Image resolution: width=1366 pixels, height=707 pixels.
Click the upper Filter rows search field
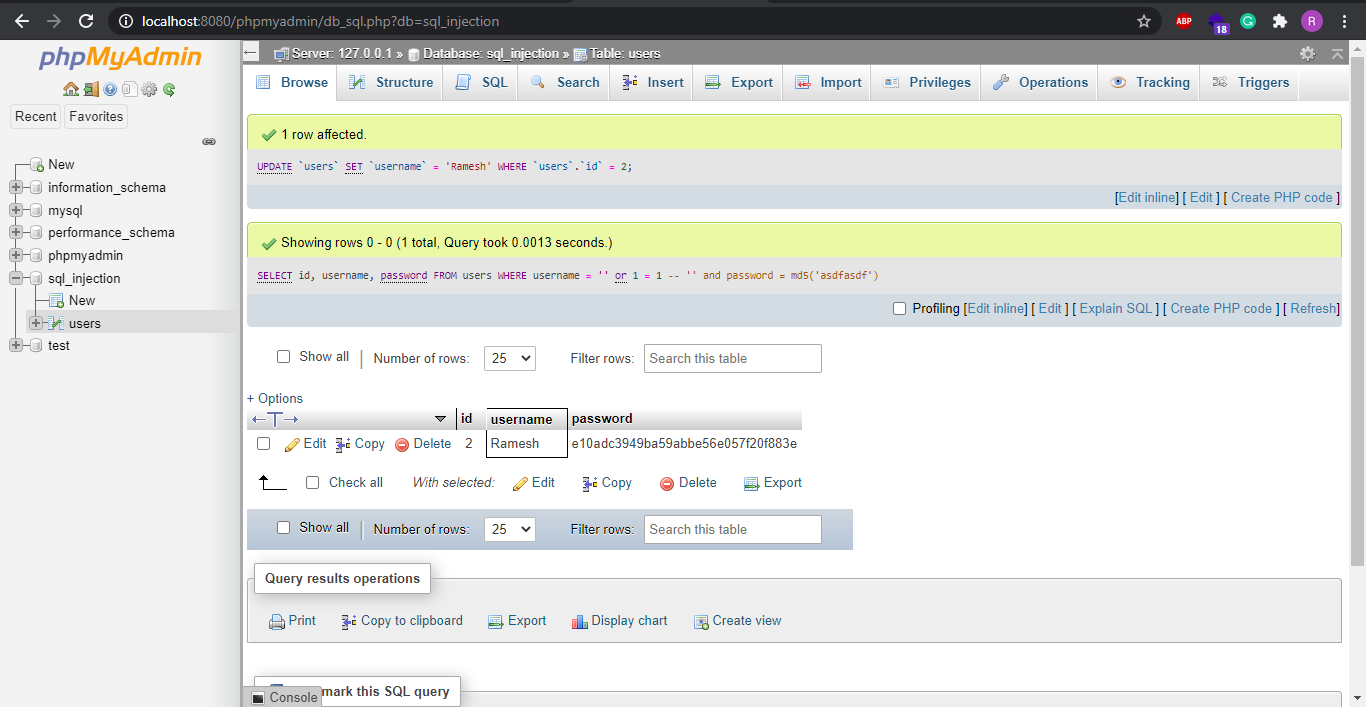[x=732, y=359]
